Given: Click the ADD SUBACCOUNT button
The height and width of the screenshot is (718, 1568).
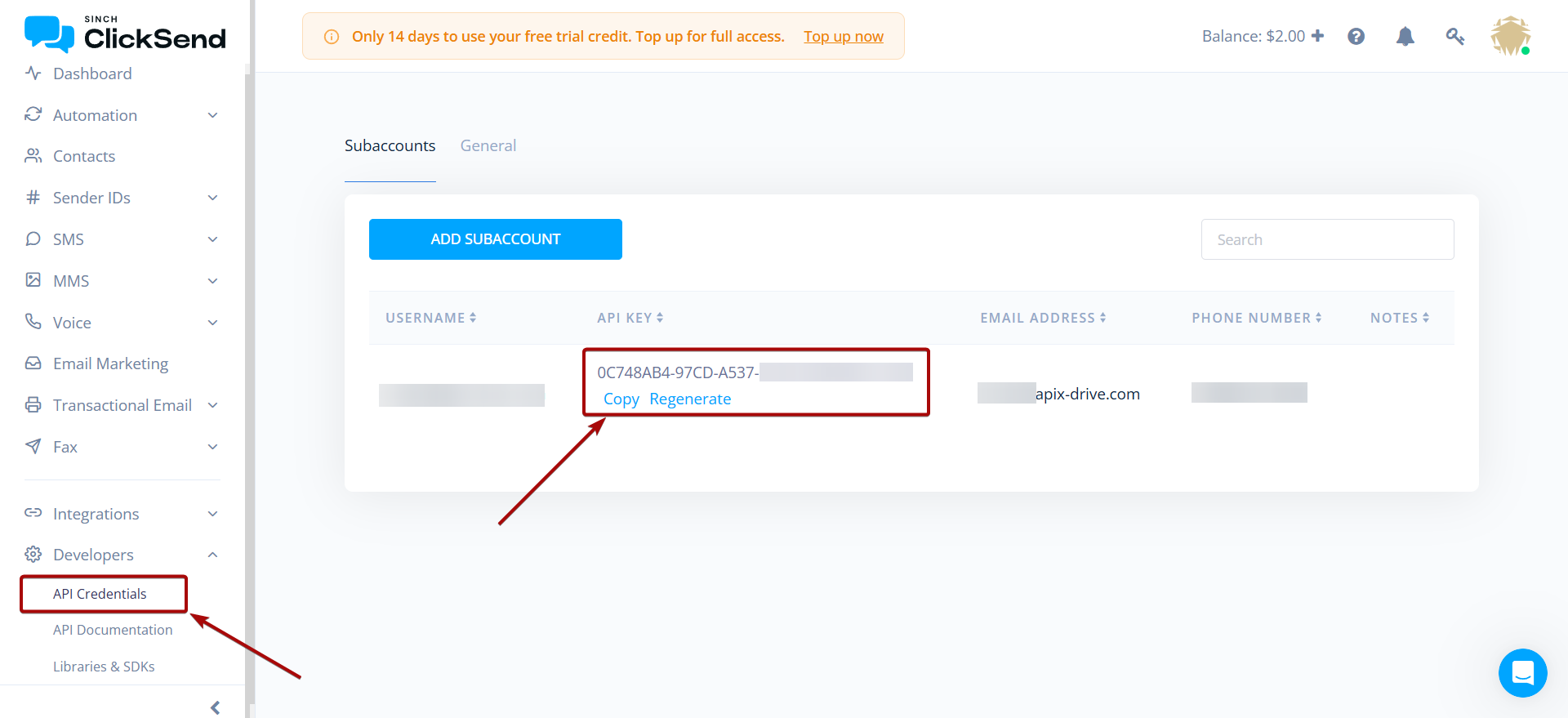Looking at the screenshot, I should (496, 239).
